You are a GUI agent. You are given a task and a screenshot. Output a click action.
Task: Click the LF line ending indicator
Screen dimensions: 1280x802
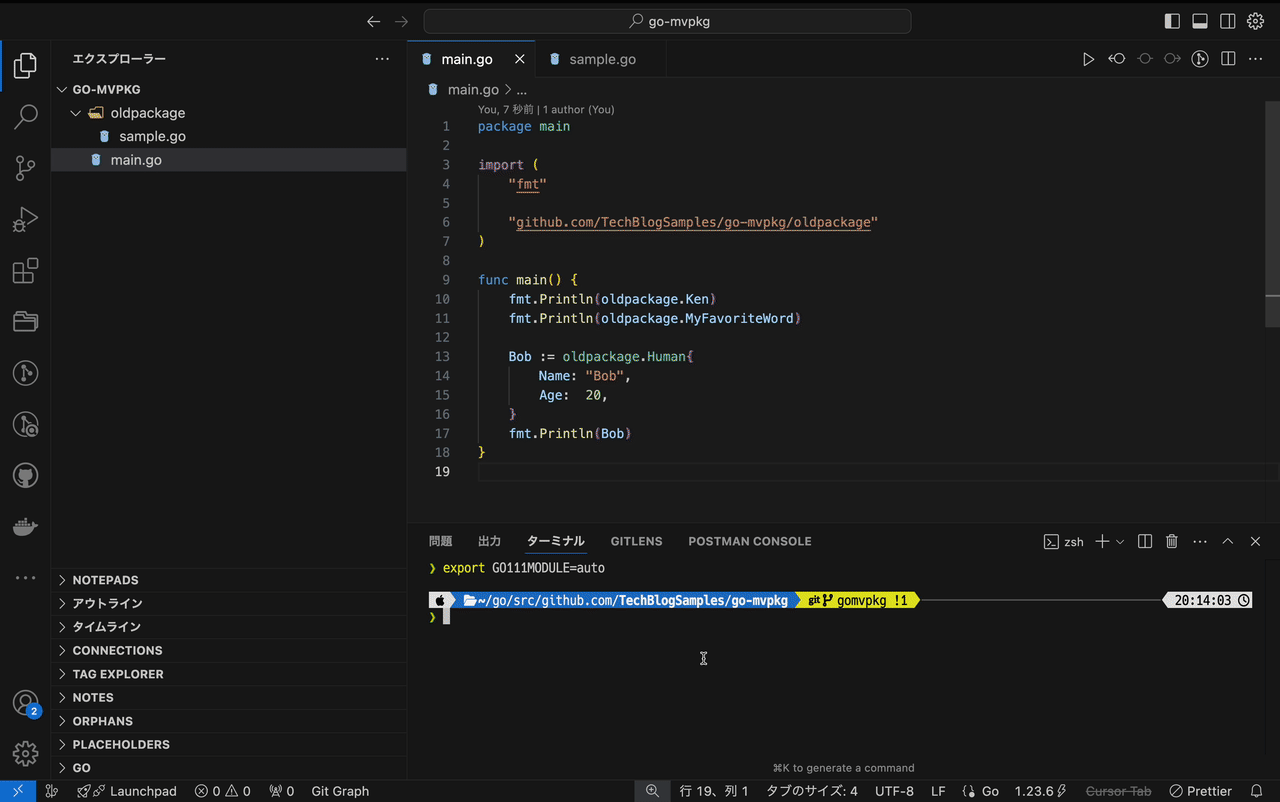(x=938, y=791)
